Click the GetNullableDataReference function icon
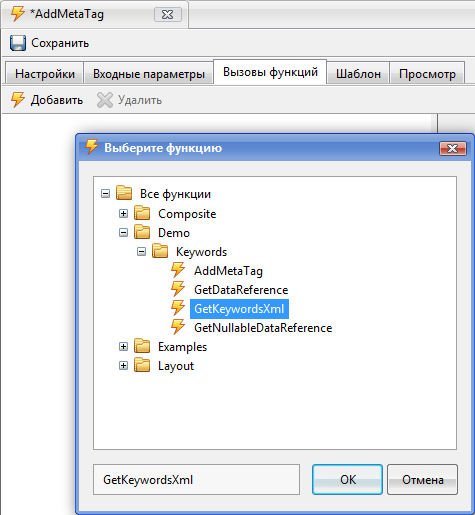This screenshot has height=515, width=475. point(178,327)
